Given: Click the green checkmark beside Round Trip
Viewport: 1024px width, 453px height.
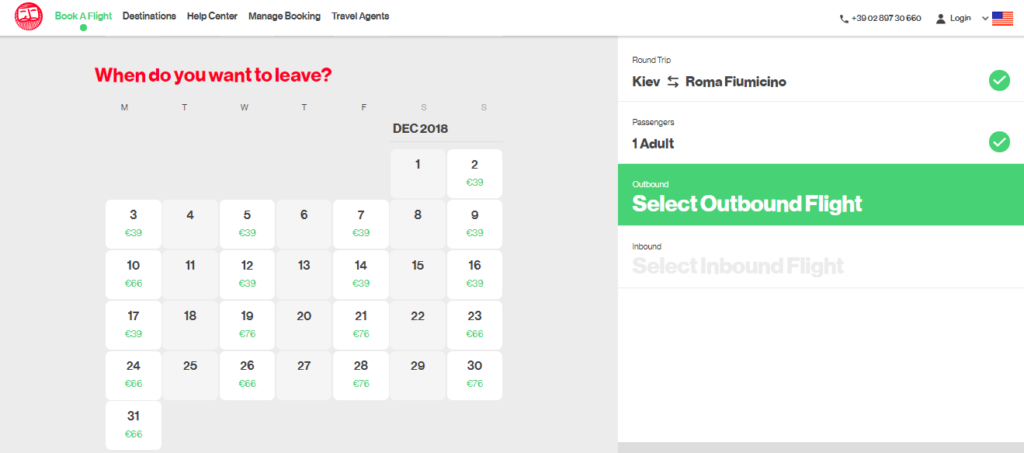Looking at the screenshot, I should [x=998, y=80].
